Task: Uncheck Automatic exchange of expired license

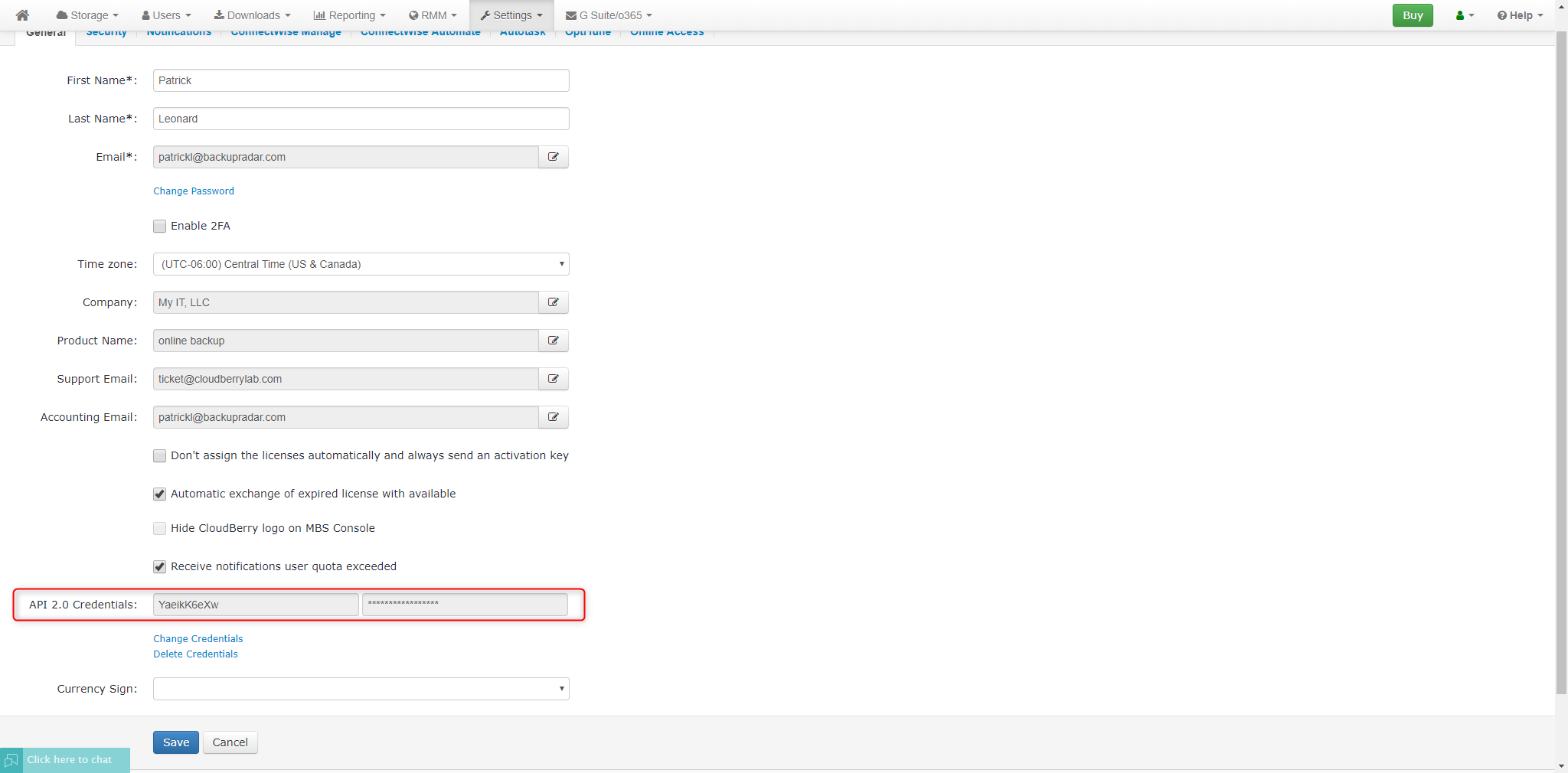Action: tap(159, 494)
